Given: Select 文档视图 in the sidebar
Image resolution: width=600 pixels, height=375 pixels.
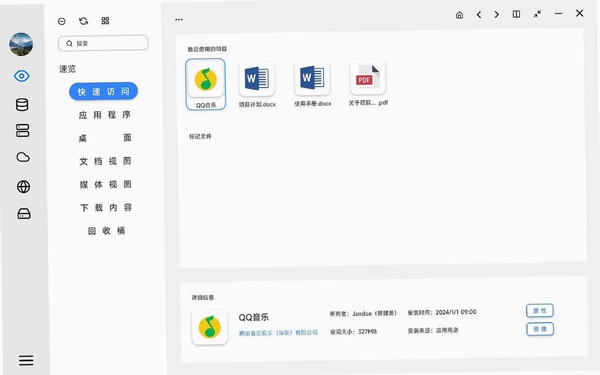Looking at the screenshot, I should coord(105,161).
